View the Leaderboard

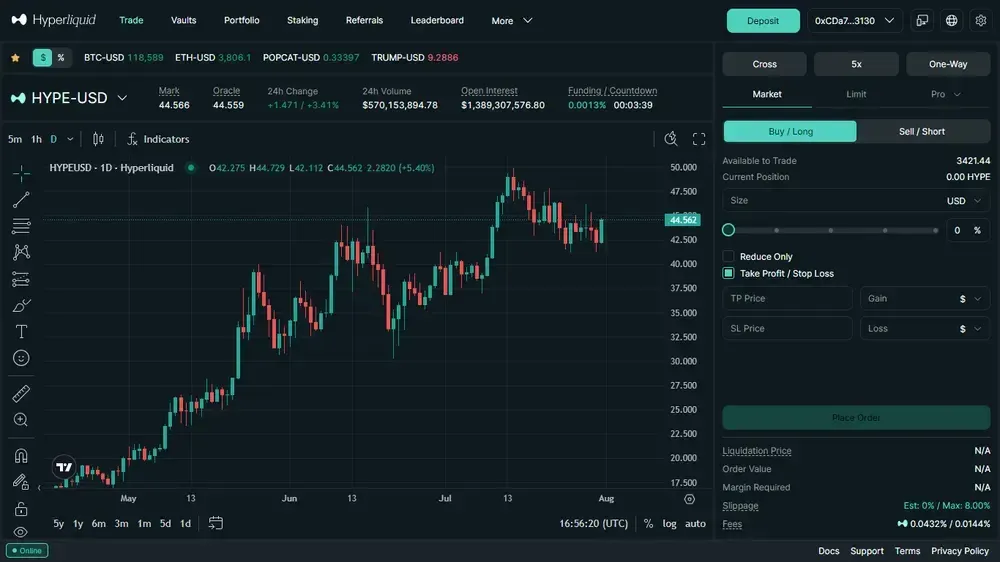[x=437, y=20]
